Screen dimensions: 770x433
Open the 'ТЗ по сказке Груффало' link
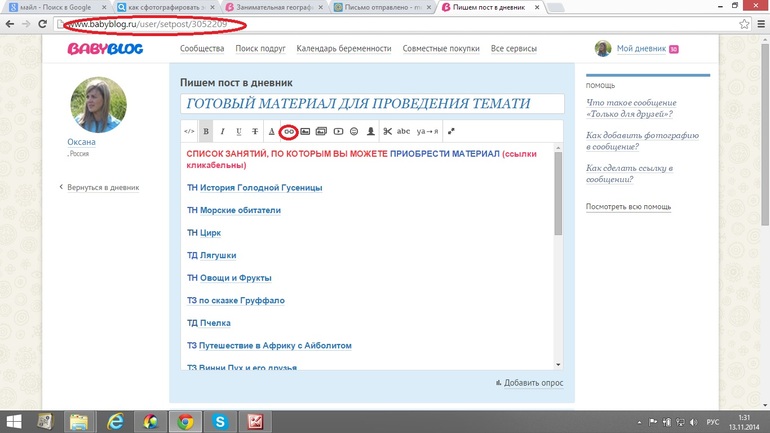(x=236, y=301)
